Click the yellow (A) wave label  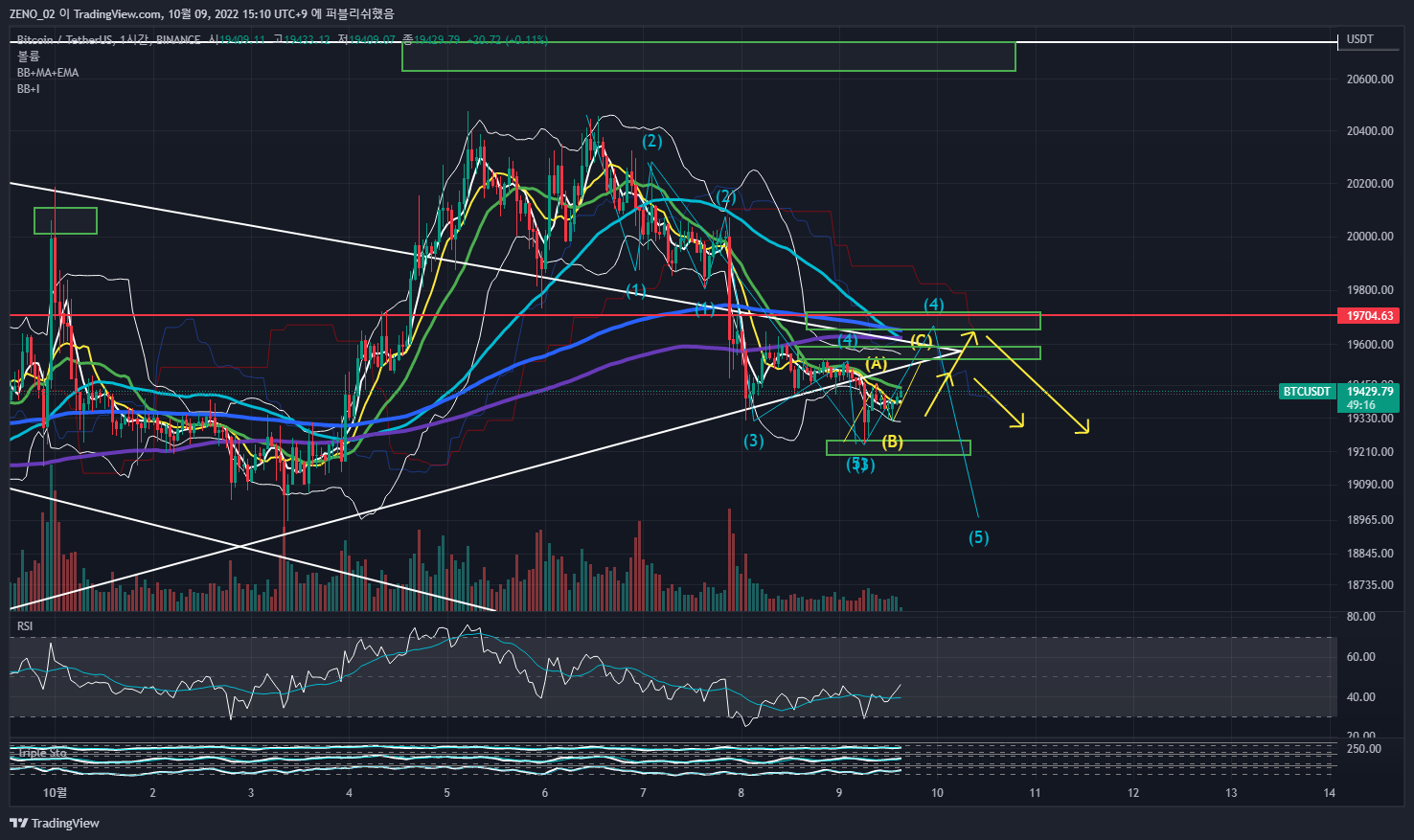pyautogui.click(x=876, y=364)
